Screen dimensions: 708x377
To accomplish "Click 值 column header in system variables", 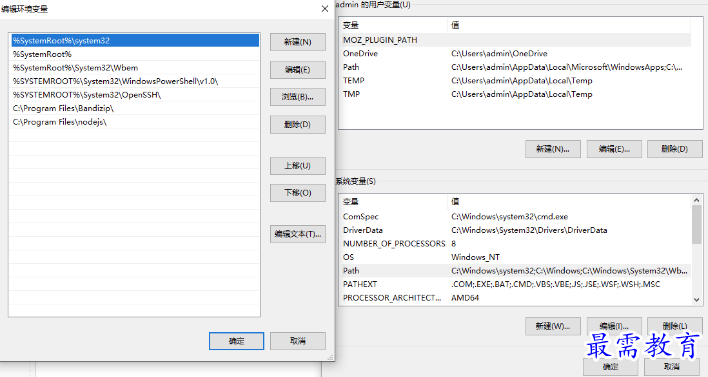I will point(569,201).
